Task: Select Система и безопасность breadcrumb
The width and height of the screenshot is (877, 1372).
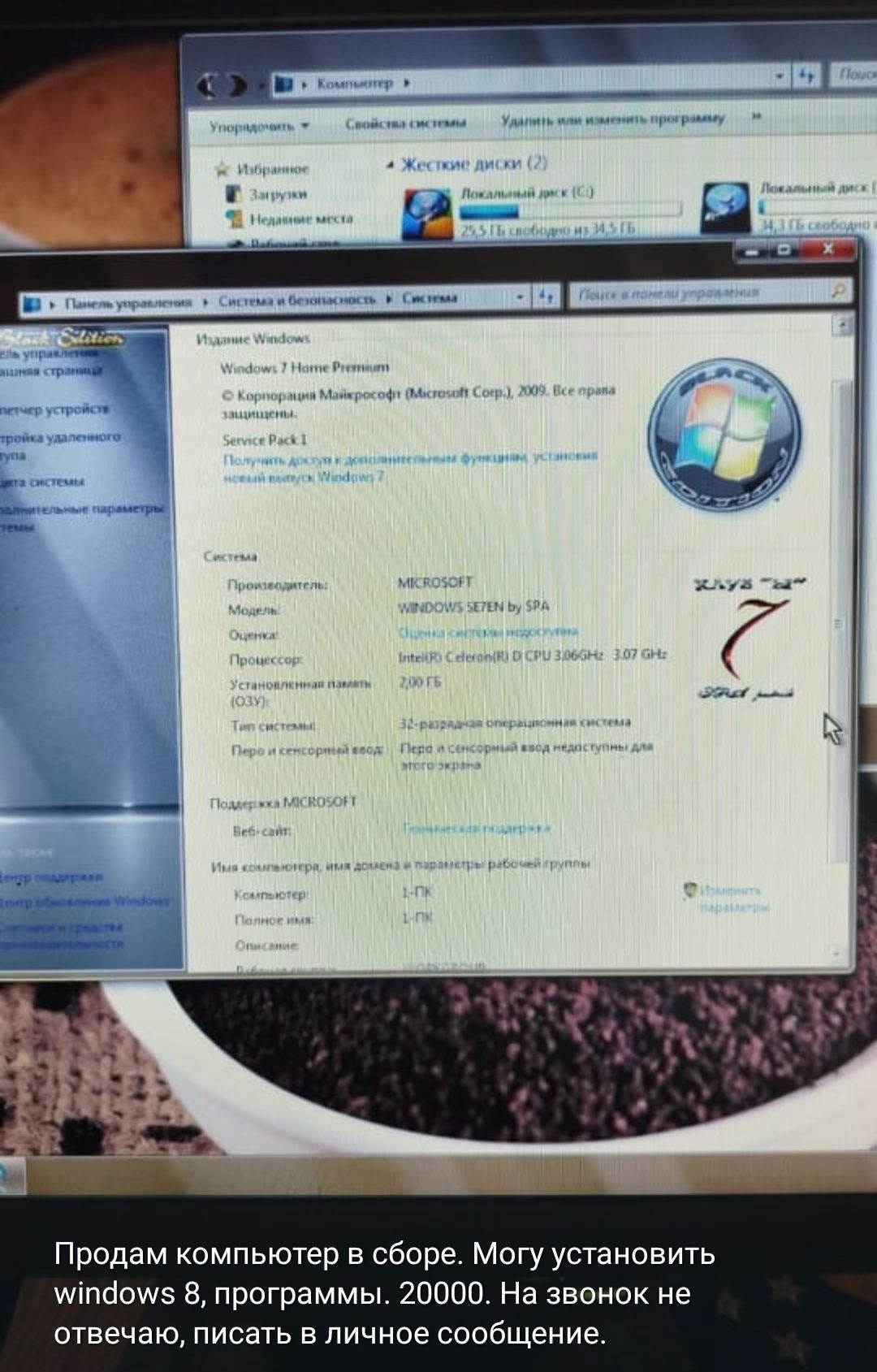Action: [297, 300]
